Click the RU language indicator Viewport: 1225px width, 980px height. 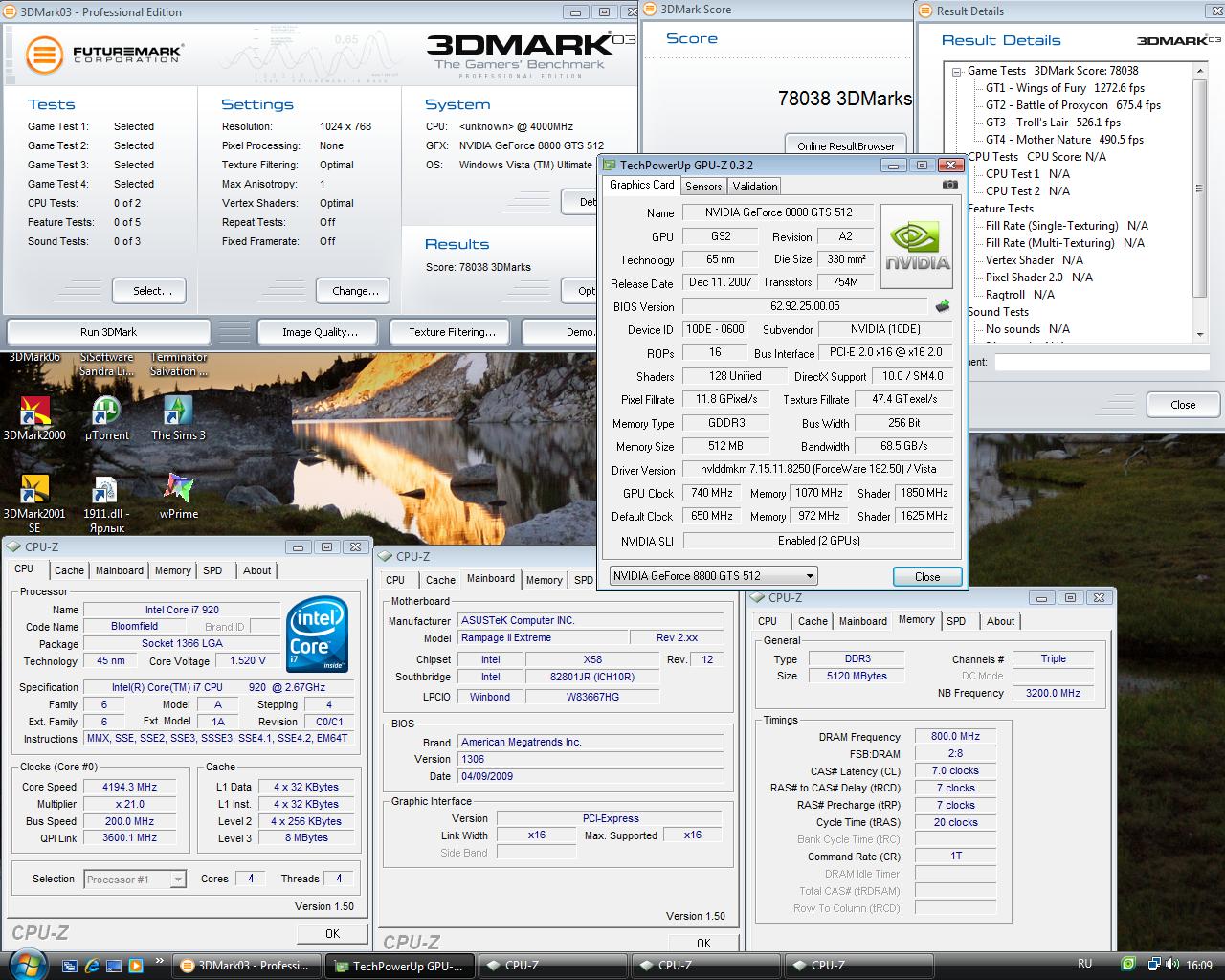click(1084, 964)
